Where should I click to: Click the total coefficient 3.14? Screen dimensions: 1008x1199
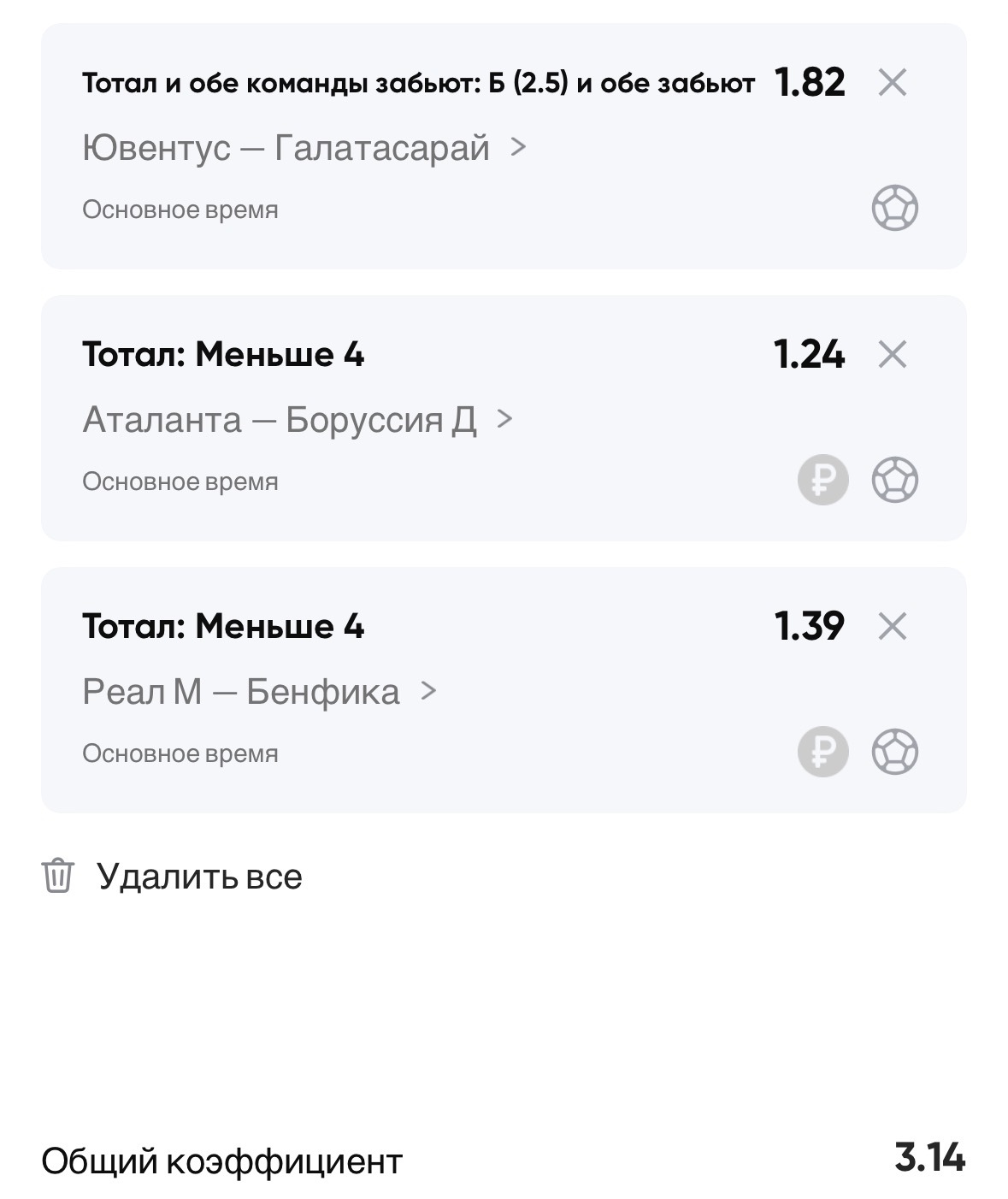coord(929,1159)
